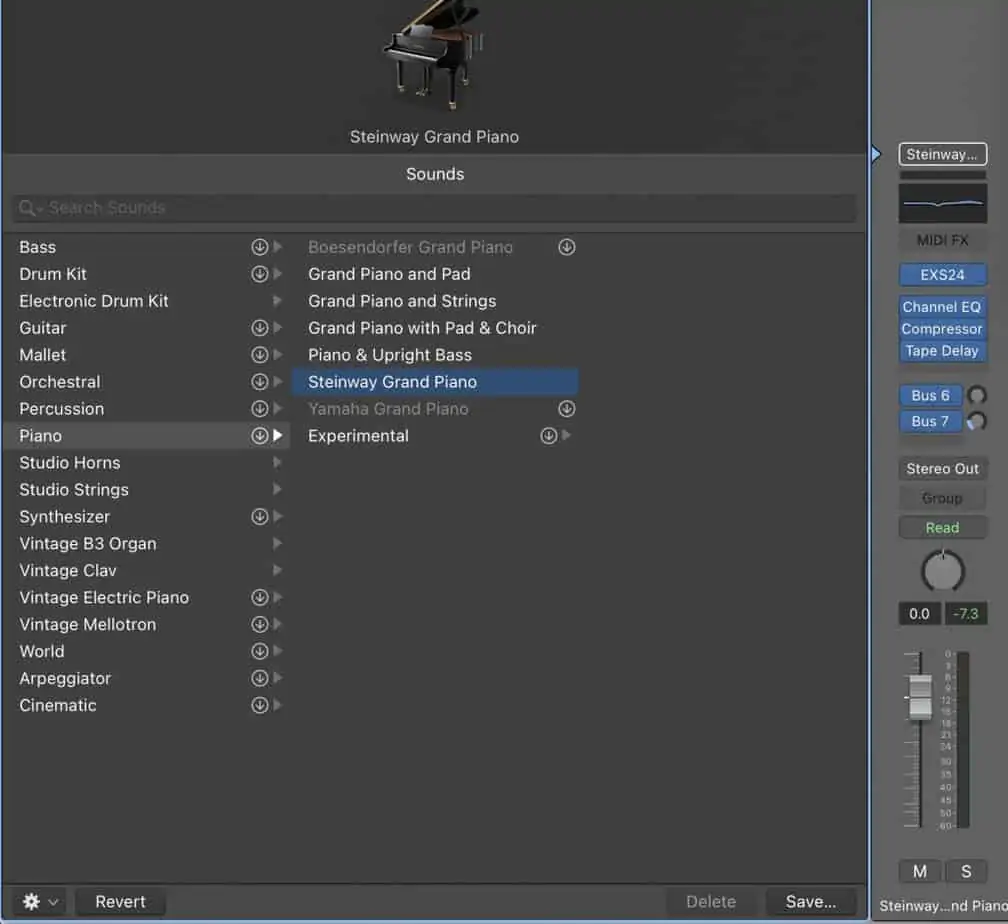Click the Delete button
Screen dimensions: 1008x924
(710, 901)
